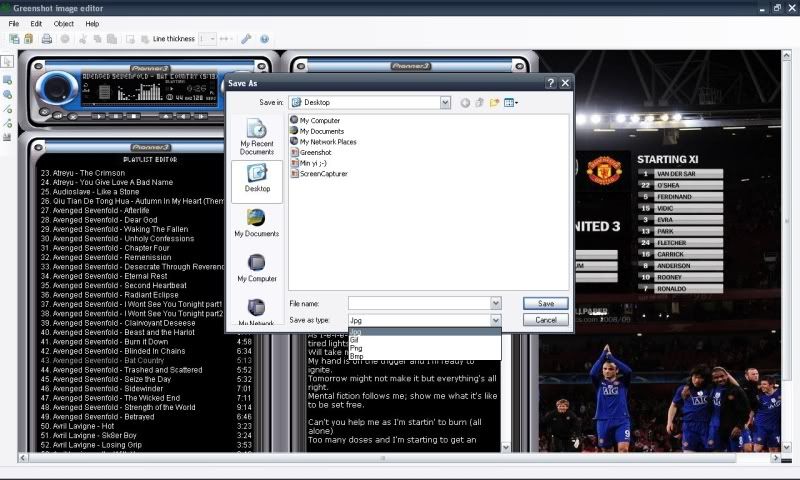Select the 'Min yi ;-)' item in file list

[x=308, y=163]
